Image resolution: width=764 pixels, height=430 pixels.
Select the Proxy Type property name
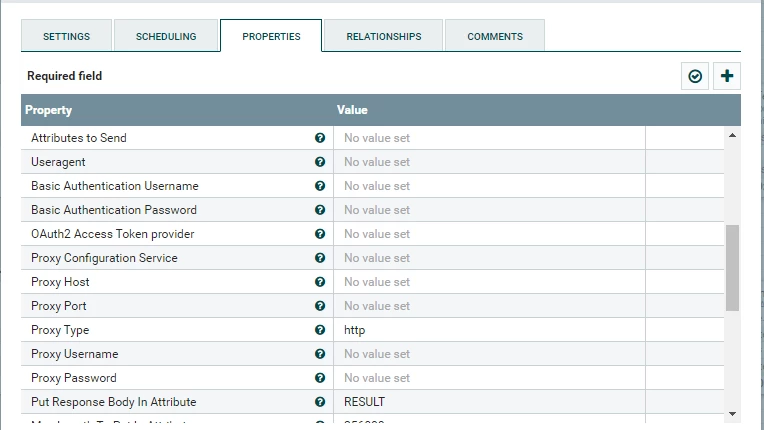point(60,330)
